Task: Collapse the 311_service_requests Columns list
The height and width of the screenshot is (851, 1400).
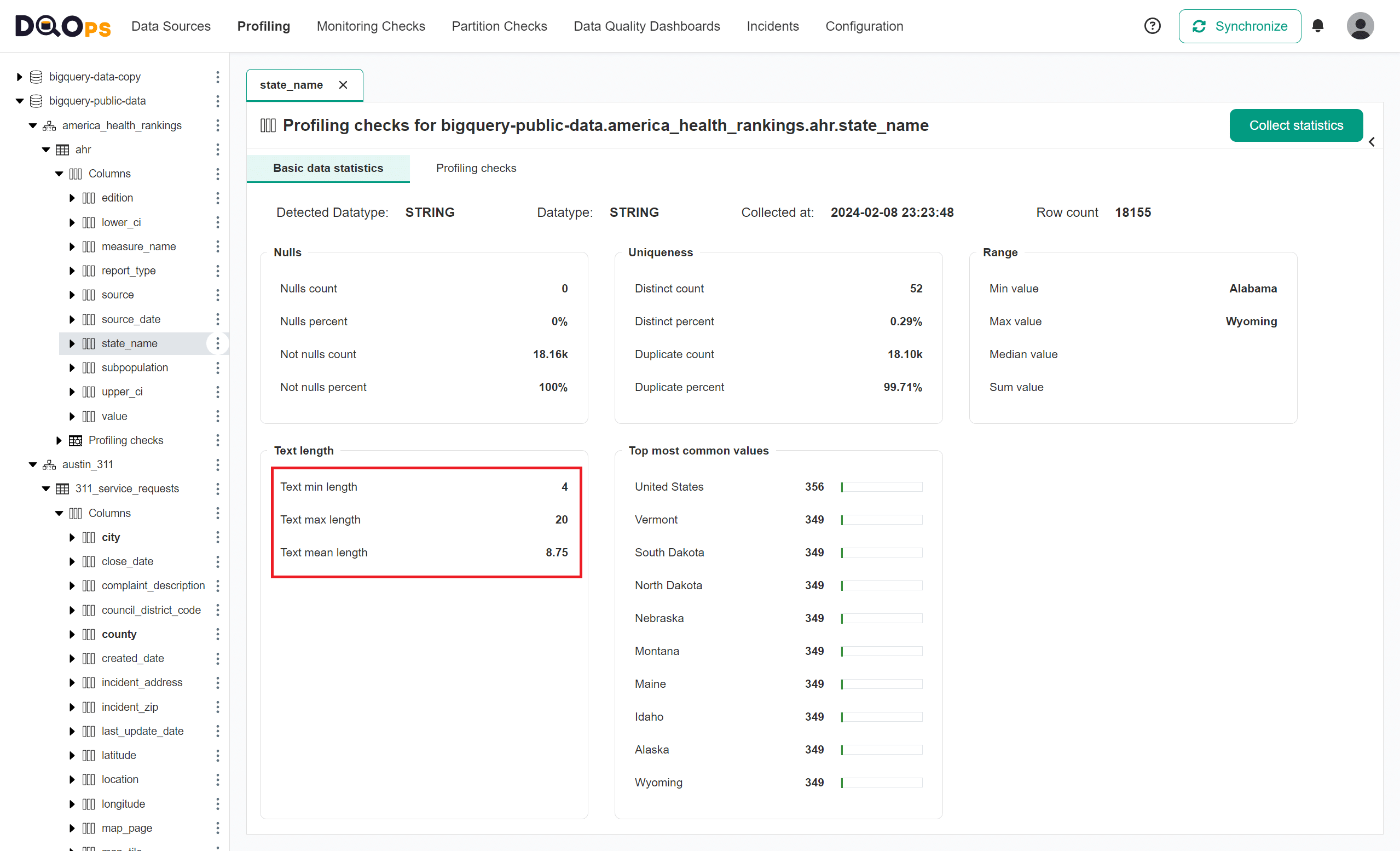Action: click(x=59, y=513)
